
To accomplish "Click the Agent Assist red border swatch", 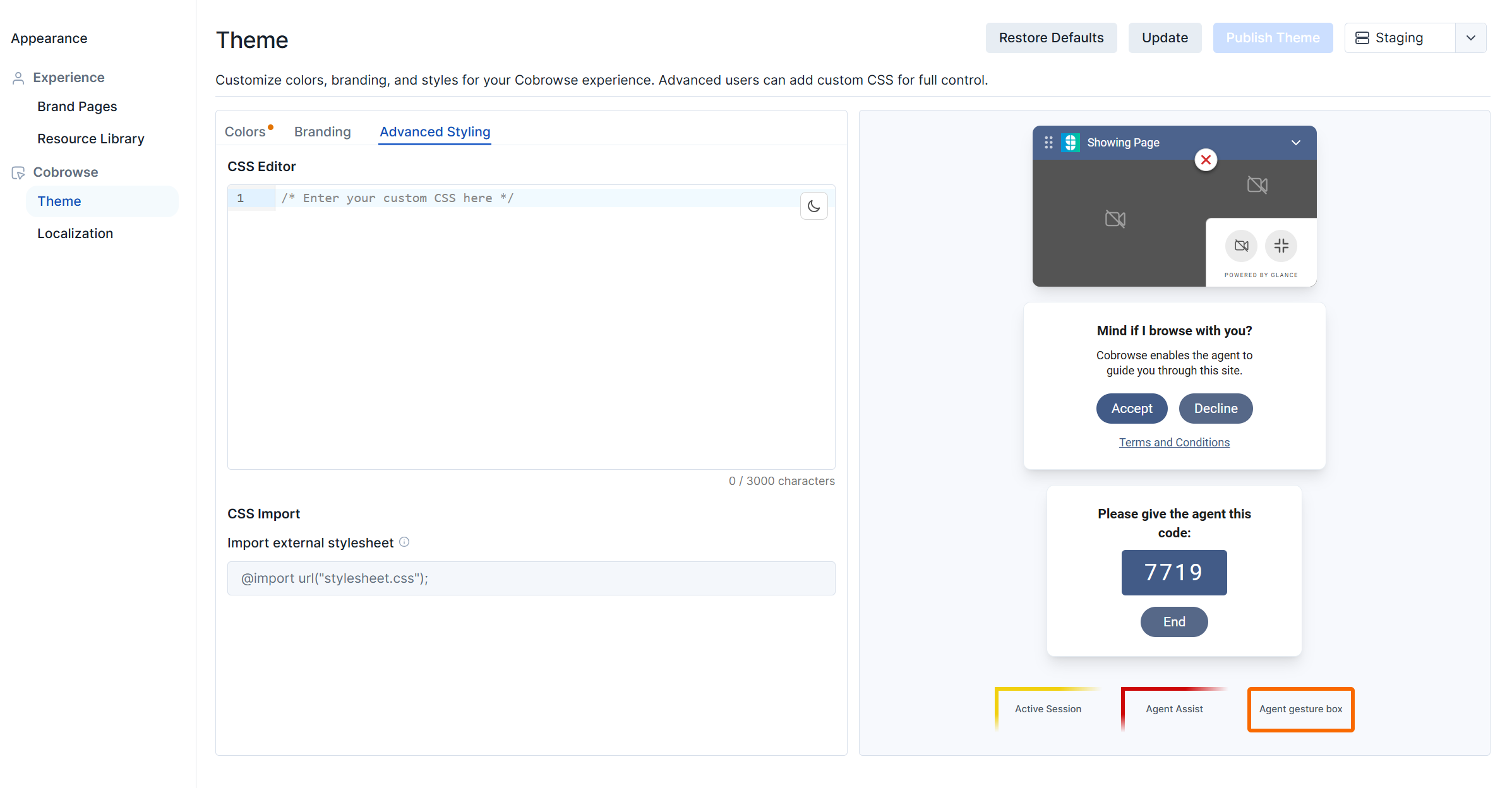I will (x=1175, y=709).
